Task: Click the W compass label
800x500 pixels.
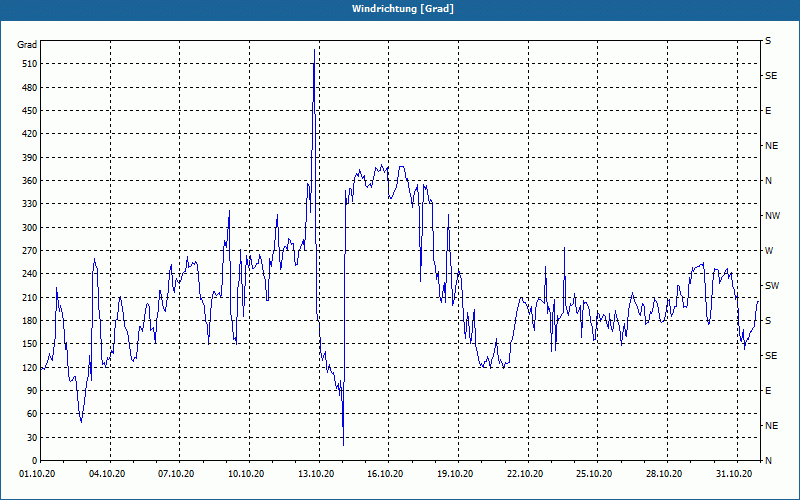Action: 769,251
